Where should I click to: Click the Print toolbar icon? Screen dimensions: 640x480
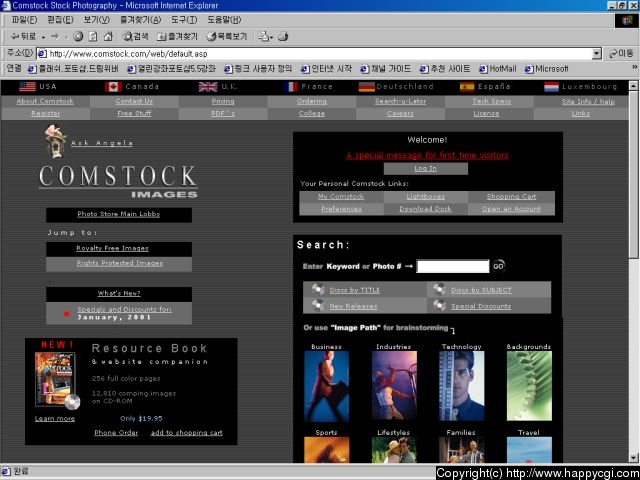coord(283,37)
